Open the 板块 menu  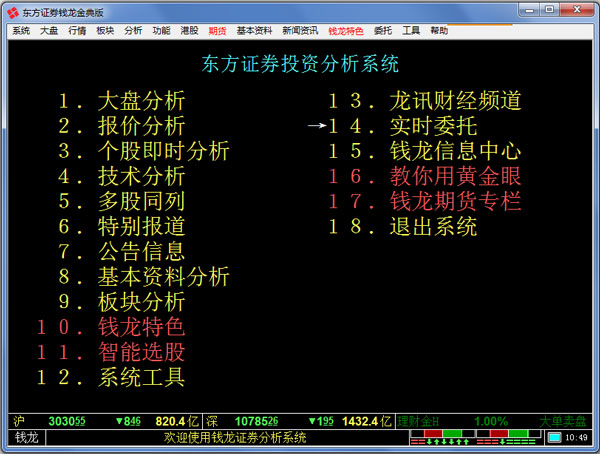coord(105,31)
